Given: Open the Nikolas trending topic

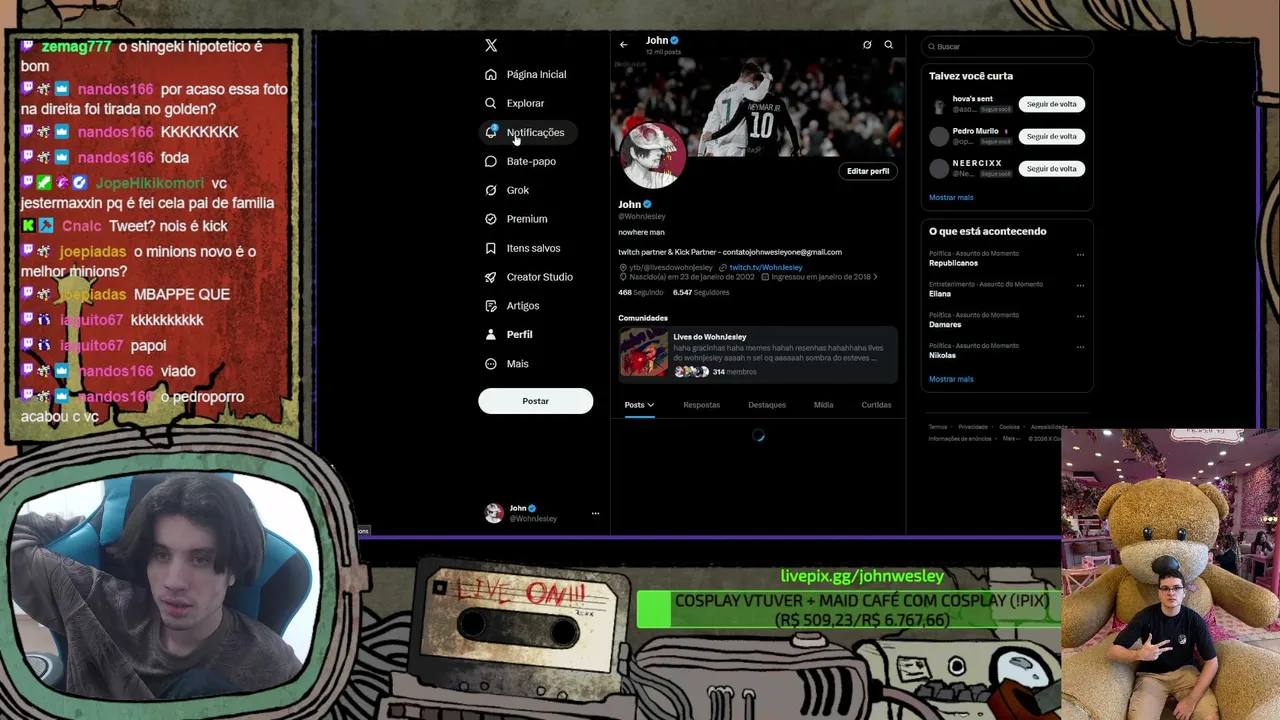Looking at the screenshot, I should pyautogui.click(x=942, y=355).
